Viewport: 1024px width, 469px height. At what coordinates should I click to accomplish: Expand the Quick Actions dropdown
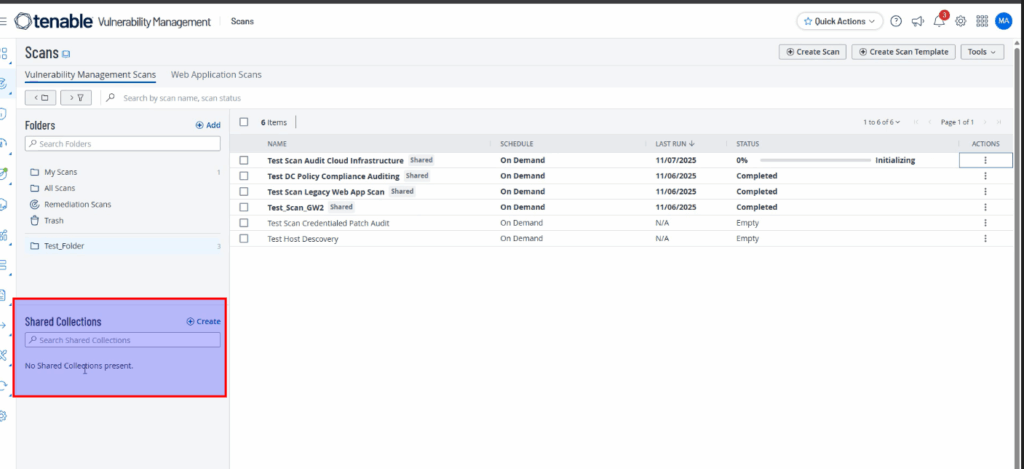(840, 21)
